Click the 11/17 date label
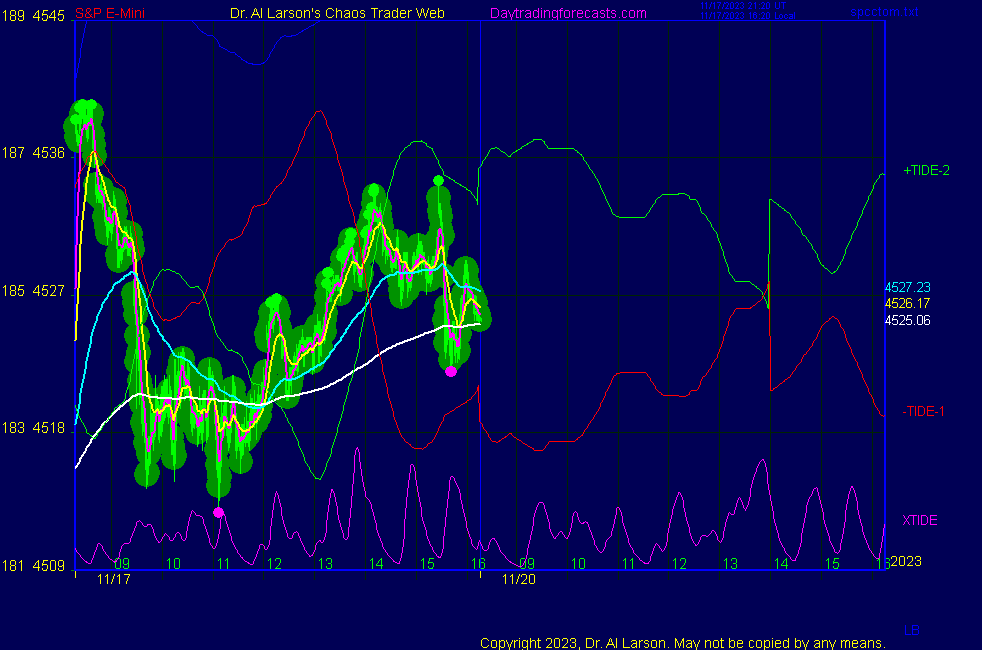Screen dimensions: 982x650 113,579
